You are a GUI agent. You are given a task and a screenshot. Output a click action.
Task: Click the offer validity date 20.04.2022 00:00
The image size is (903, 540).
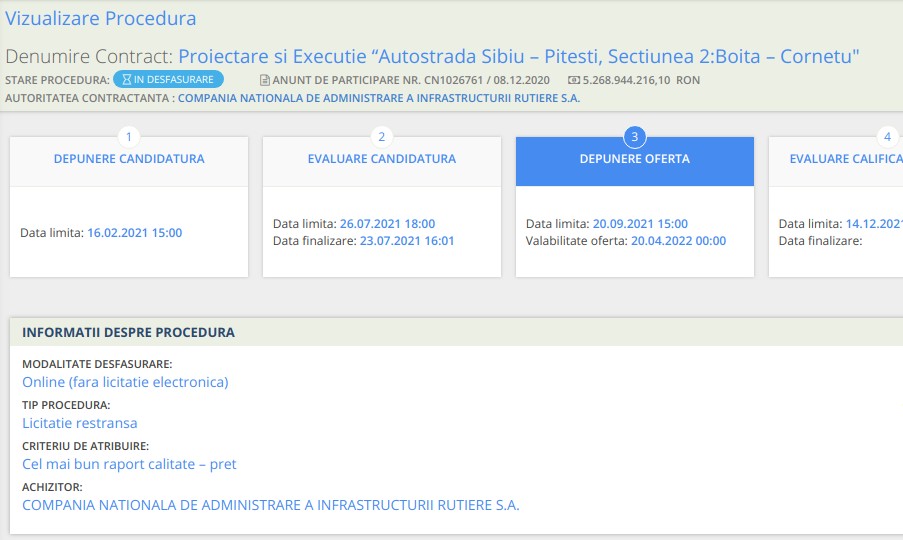678,241
